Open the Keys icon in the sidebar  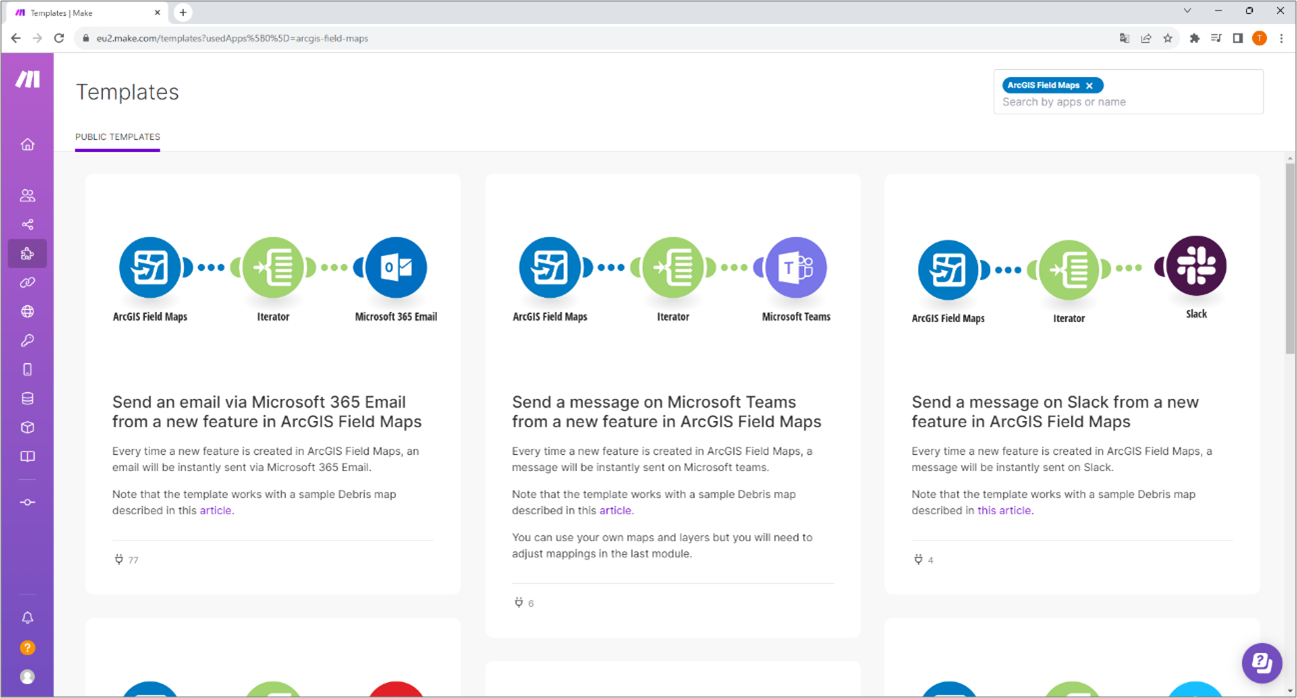click(x=27, y=341)
